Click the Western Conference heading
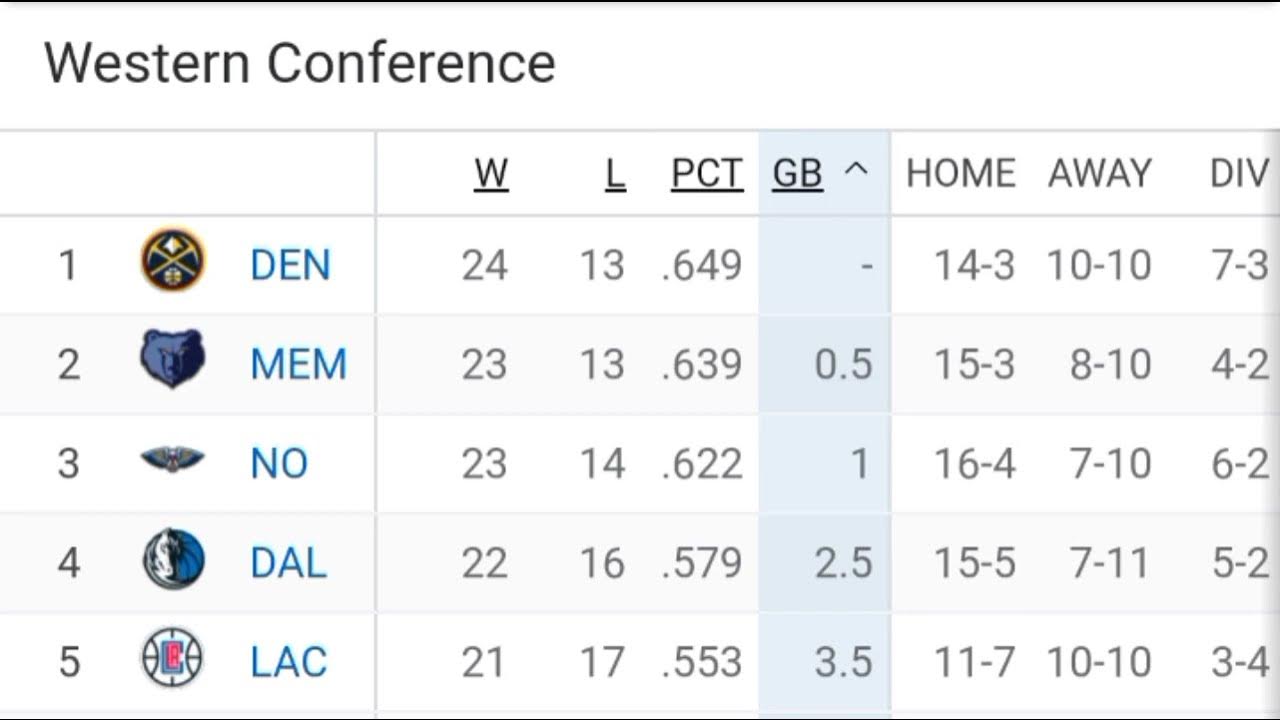Image resolution: width=1280 pixels, height=720 pixels. pyautogui.click(x=299, y=63)
